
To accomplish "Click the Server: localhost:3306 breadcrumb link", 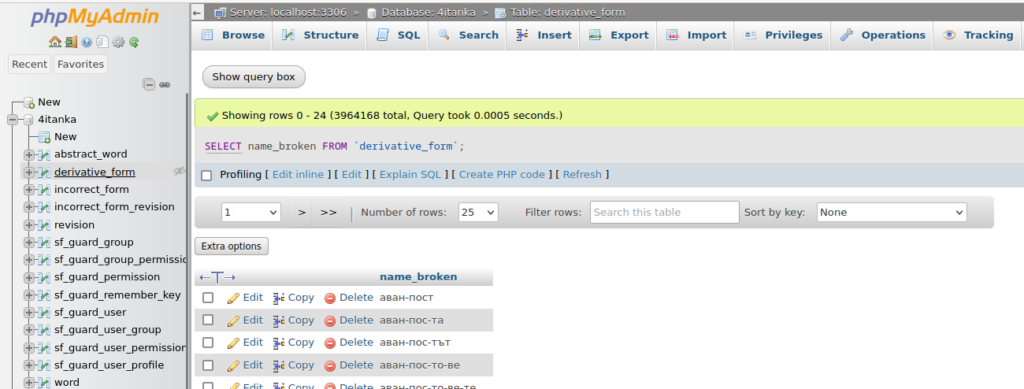I will (287, 12).
